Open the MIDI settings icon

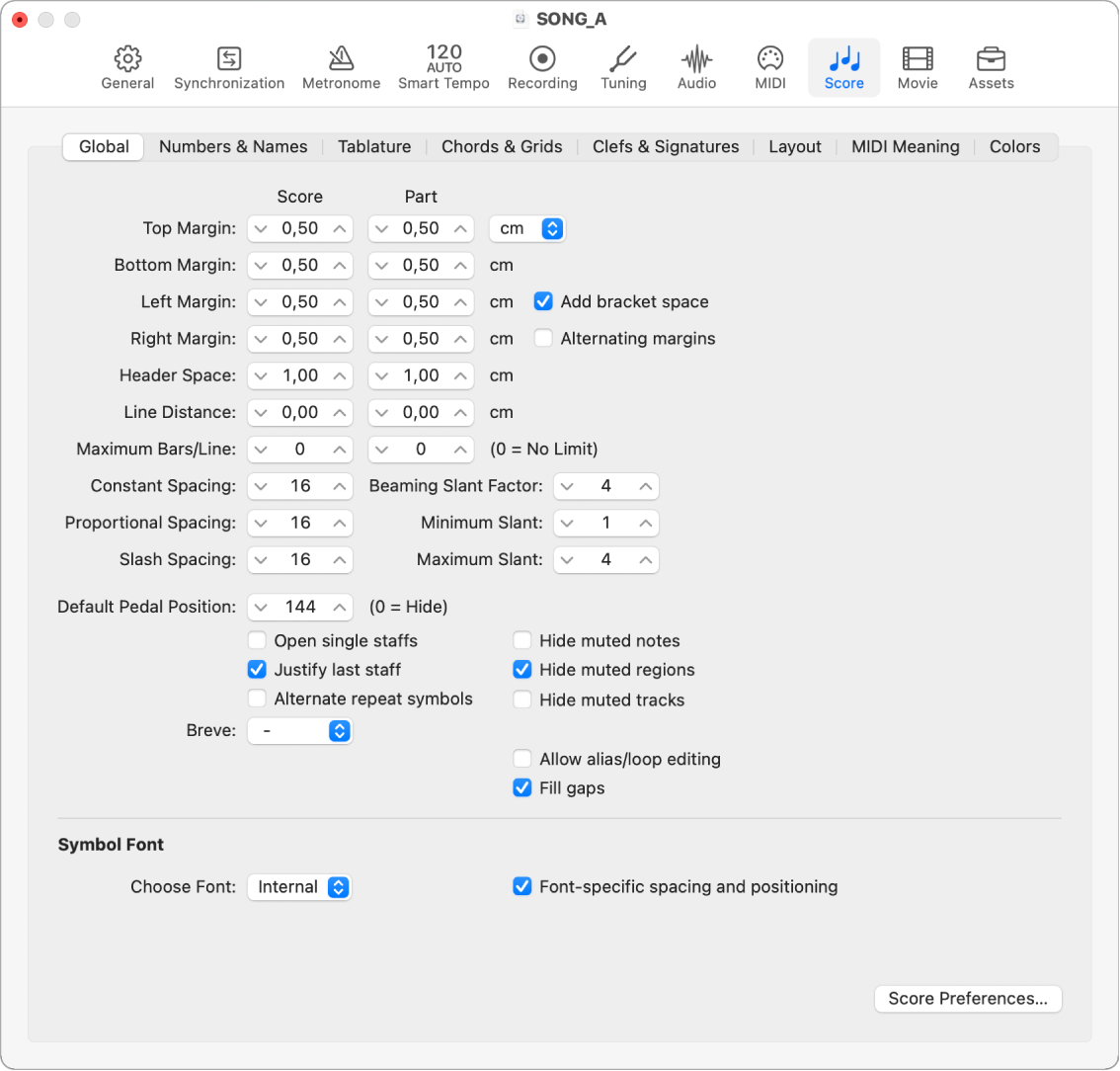770,58
